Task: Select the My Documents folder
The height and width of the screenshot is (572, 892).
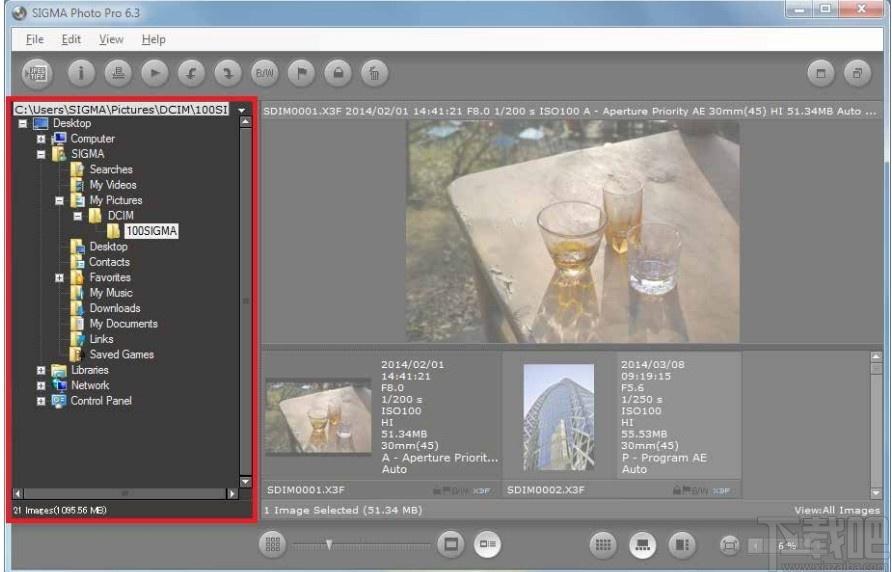Action: click(x=123, y=324)
